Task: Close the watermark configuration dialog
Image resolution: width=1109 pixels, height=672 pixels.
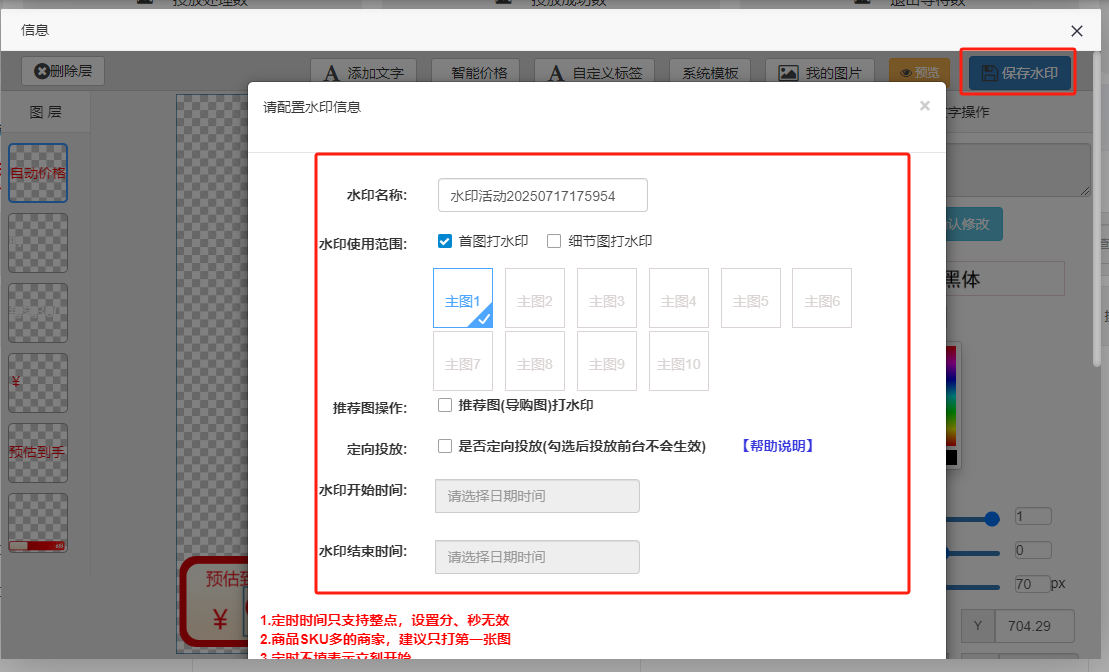Action: tap(924, 106)
